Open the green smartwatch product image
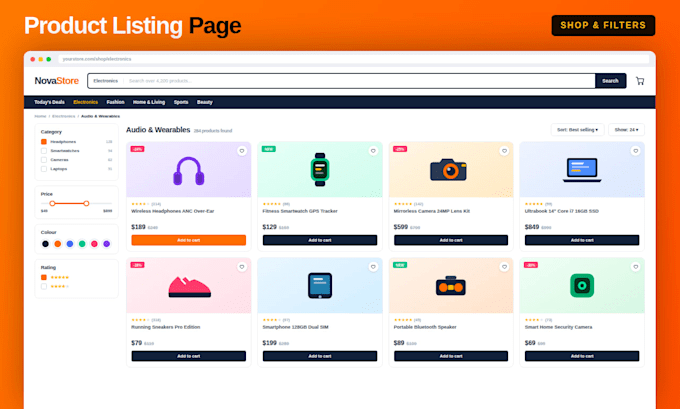Viewport: 680px width, 409px height. click(x=320, y=170)
